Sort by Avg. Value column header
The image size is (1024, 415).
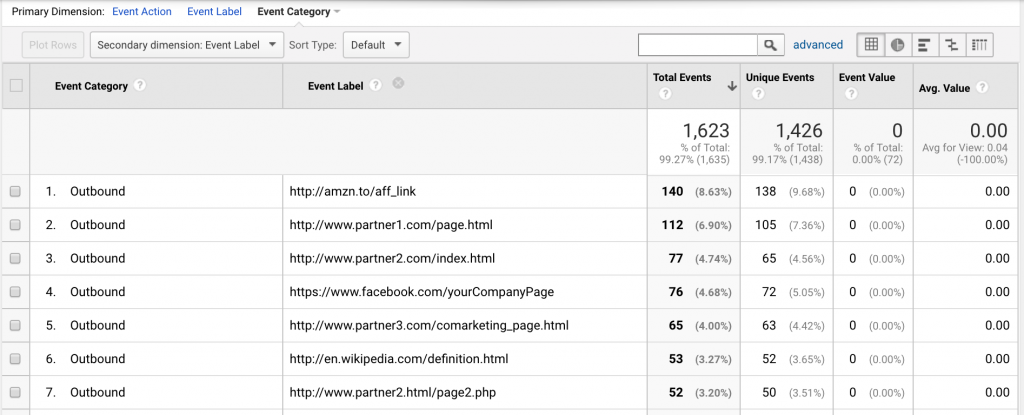coord(944,88)
